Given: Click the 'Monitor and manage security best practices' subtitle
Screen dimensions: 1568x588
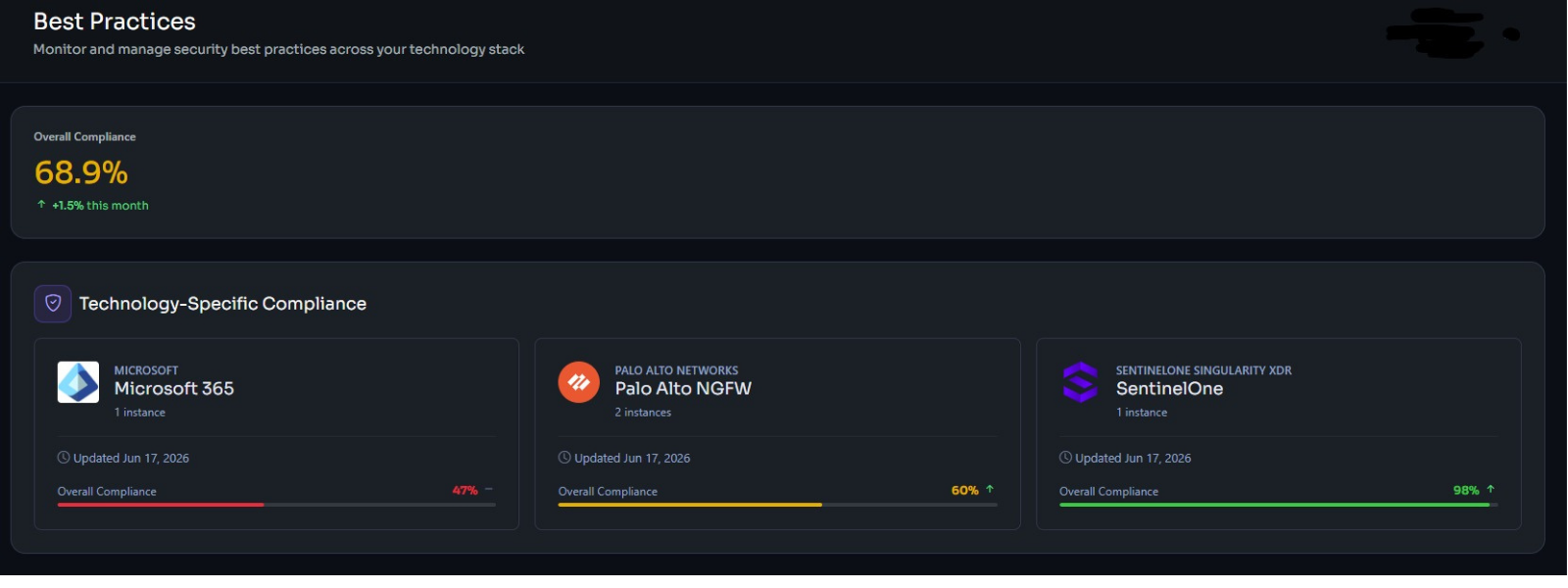Looking at the screenshot, I should point(278,49).
